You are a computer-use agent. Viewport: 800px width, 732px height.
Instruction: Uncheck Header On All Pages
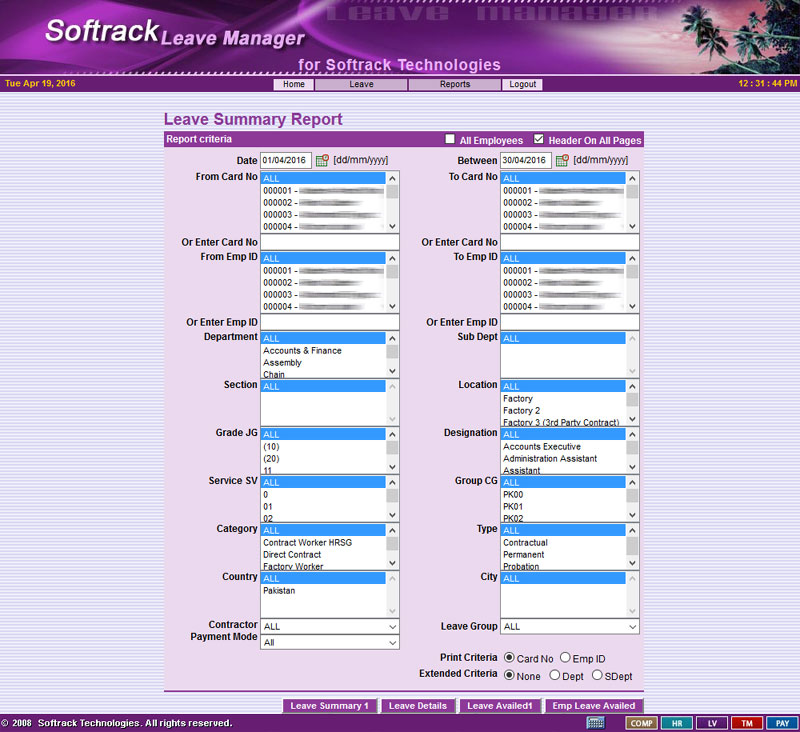[540, 140]
